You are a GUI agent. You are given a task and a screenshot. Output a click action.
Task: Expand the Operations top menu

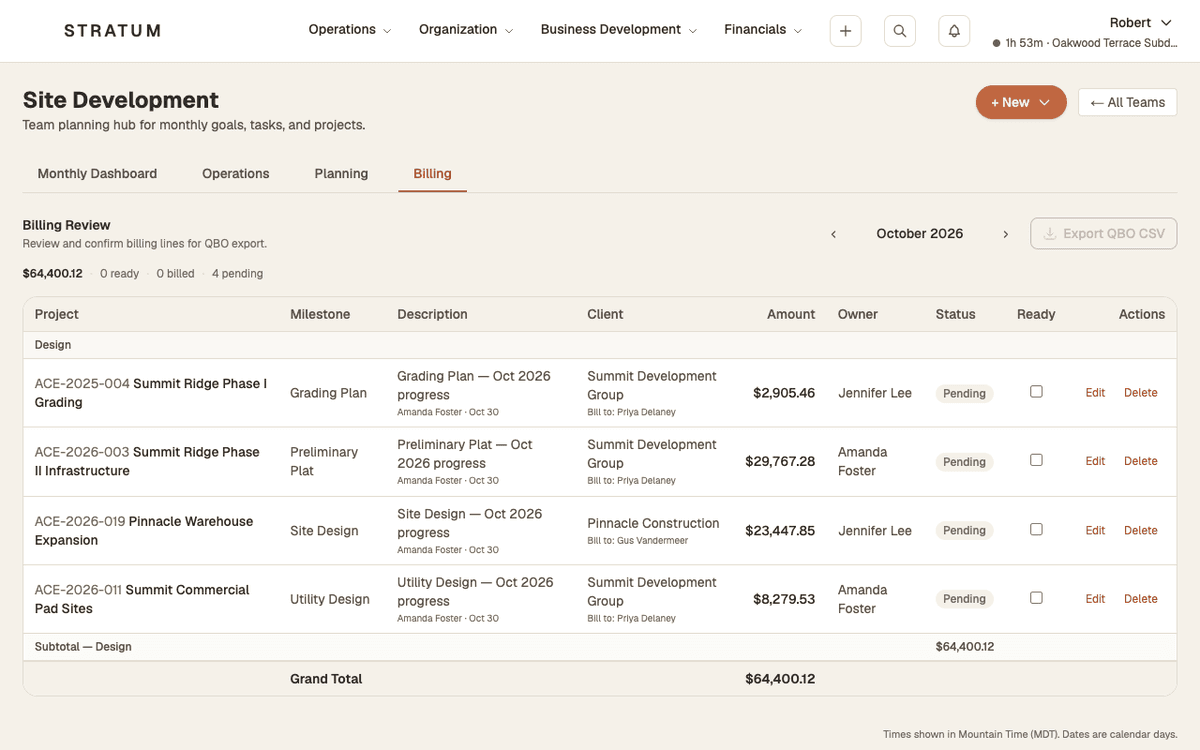coord(350,30)
